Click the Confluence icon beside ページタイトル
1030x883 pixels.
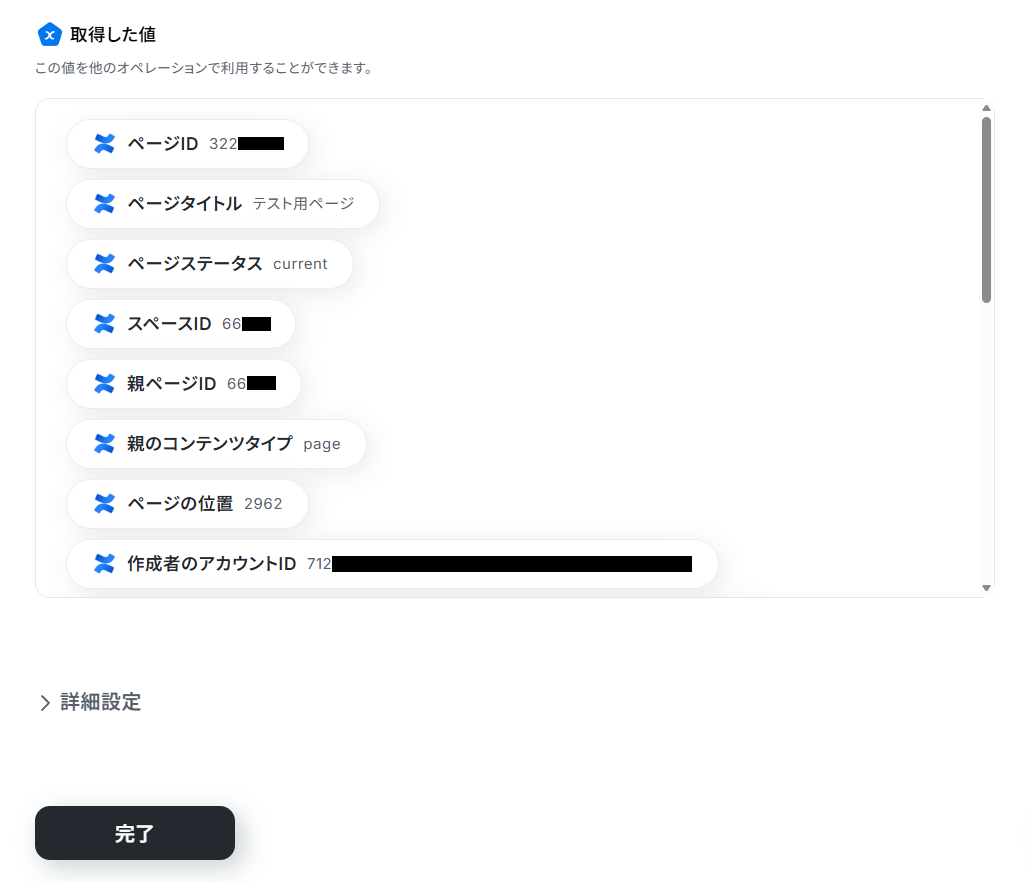pos(104,204)
